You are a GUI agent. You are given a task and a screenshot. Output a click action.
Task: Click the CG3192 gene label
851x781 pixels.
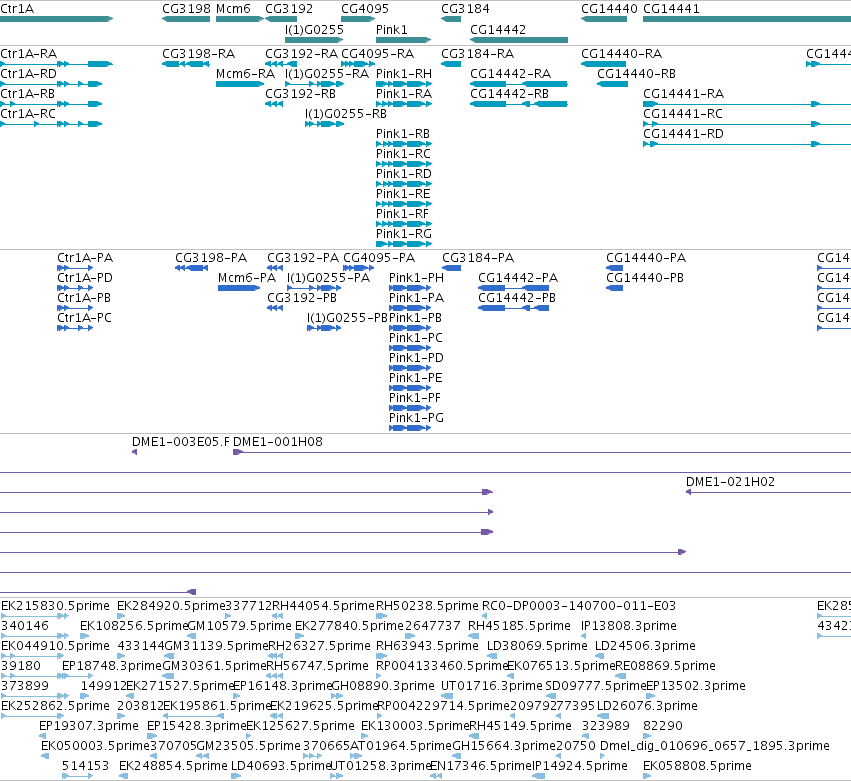coord(289,9)
